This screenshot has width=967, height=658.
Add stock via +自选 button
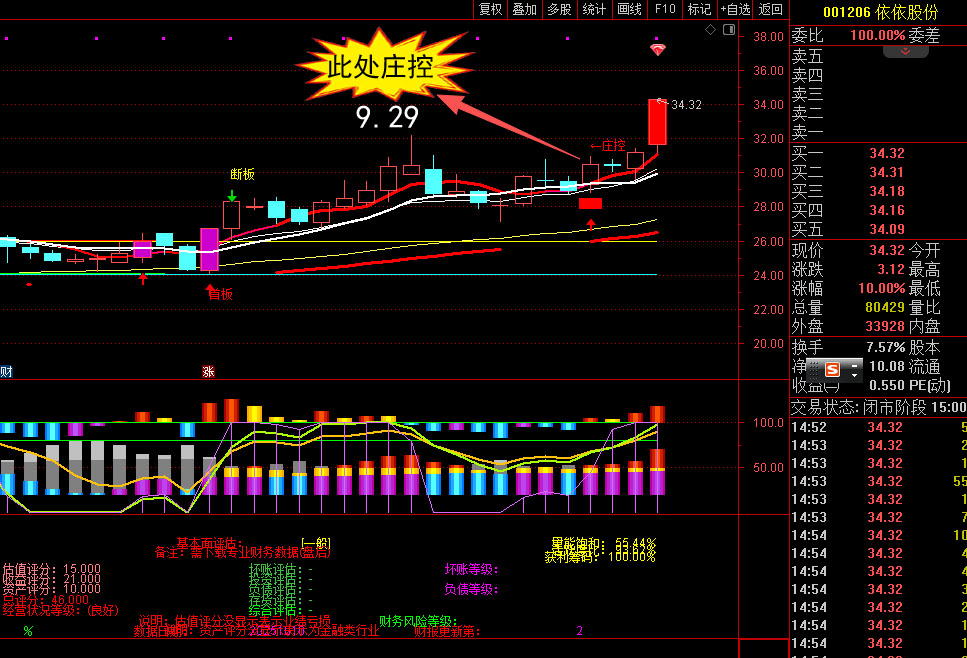point(735,9)
